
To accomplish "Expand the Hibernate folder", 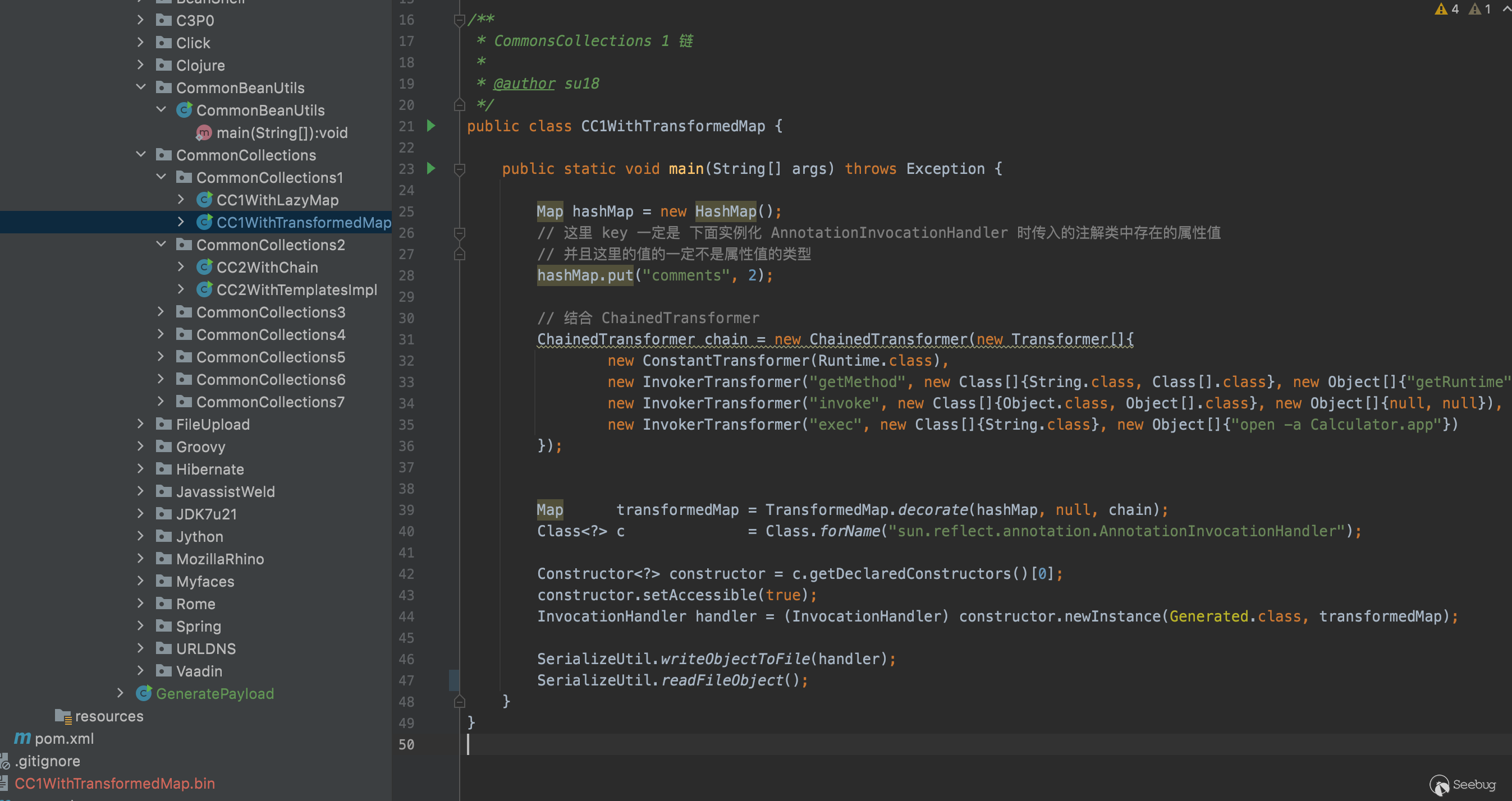I will (141, 469).
